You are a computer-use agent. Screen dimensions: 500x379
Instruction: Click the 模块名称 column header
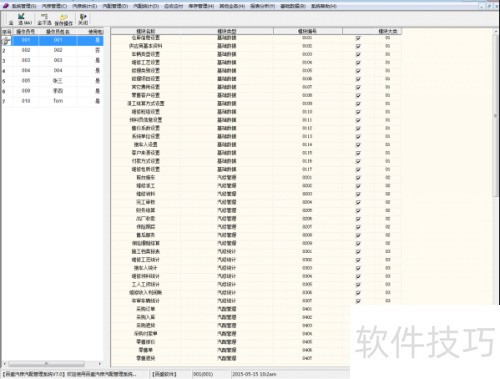tap(146, 31)
